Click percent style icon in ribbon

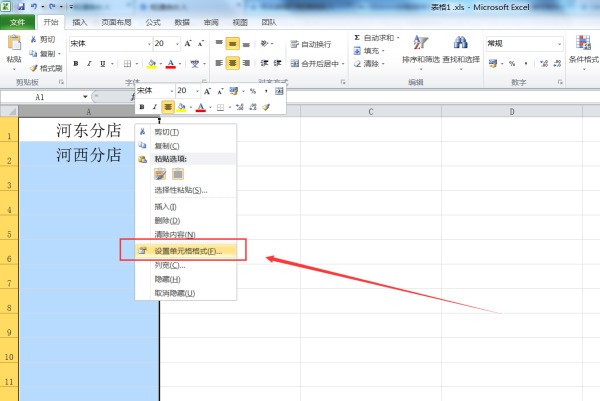pos(512,64)
